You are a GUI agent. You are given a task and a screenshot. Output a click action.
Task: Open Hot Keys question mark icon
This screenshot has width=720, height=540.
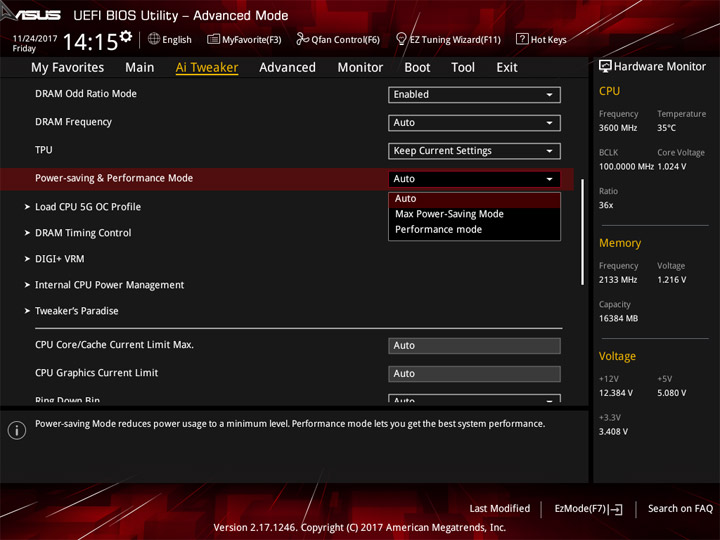click(522, 39)
